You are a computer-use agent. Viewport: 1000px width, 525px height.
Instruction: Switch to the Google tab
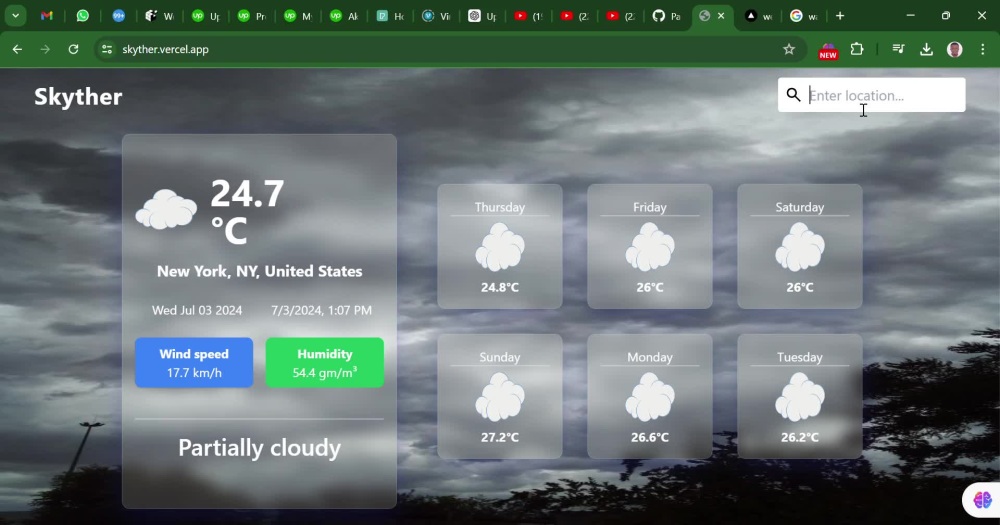(x=804, y=16)
